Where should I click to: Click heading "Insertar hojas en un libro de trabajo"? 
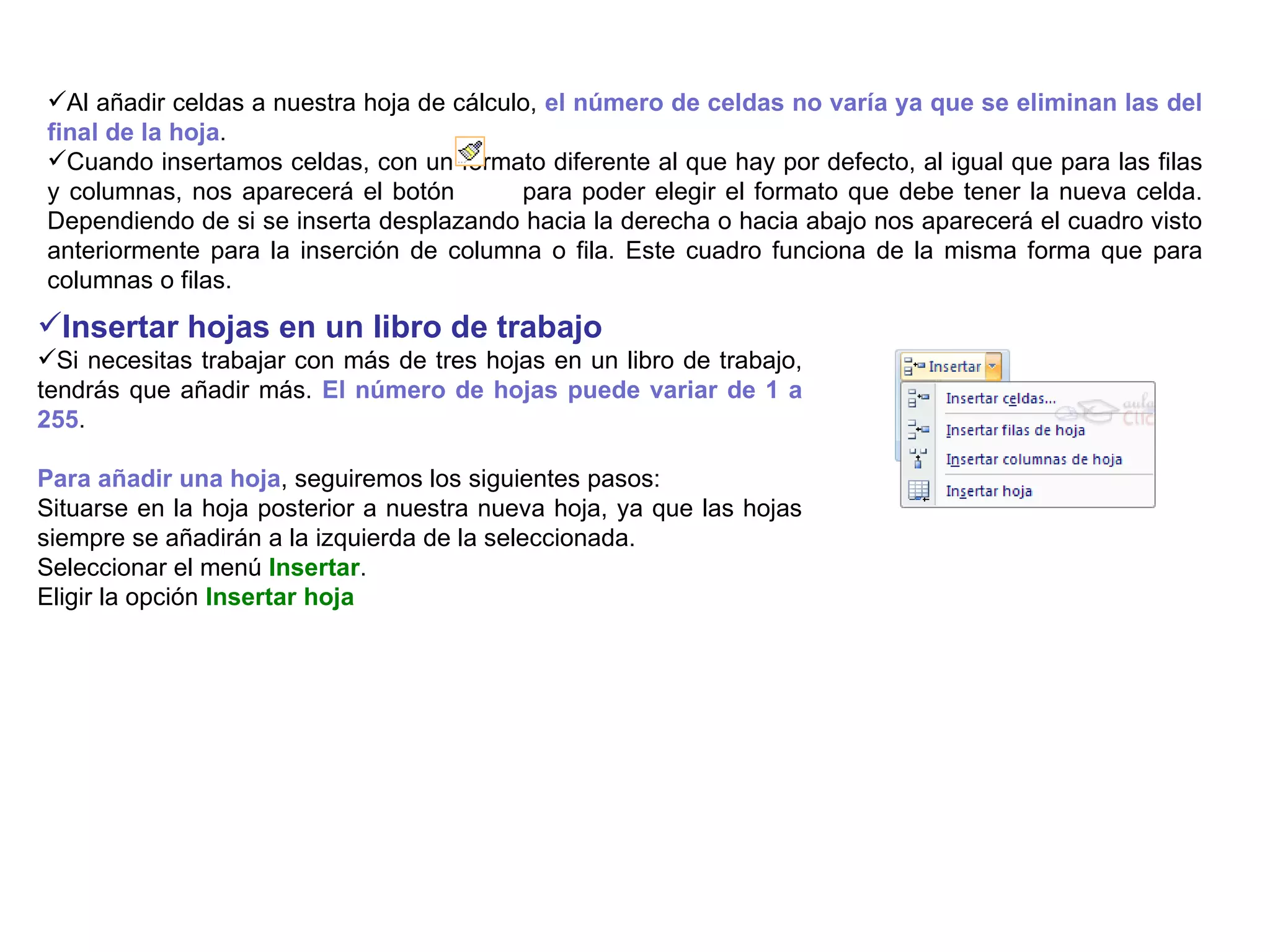(x=332, y=327)
